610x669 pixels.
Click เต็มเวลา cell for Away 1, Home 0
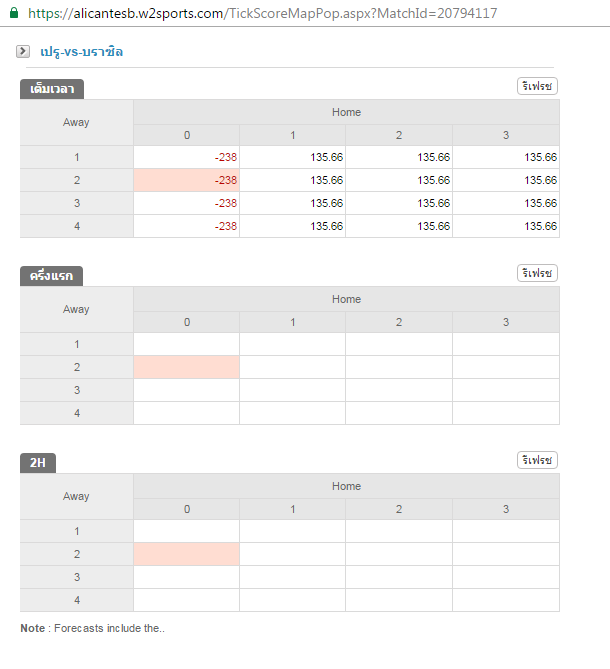[x=187, y=157]
